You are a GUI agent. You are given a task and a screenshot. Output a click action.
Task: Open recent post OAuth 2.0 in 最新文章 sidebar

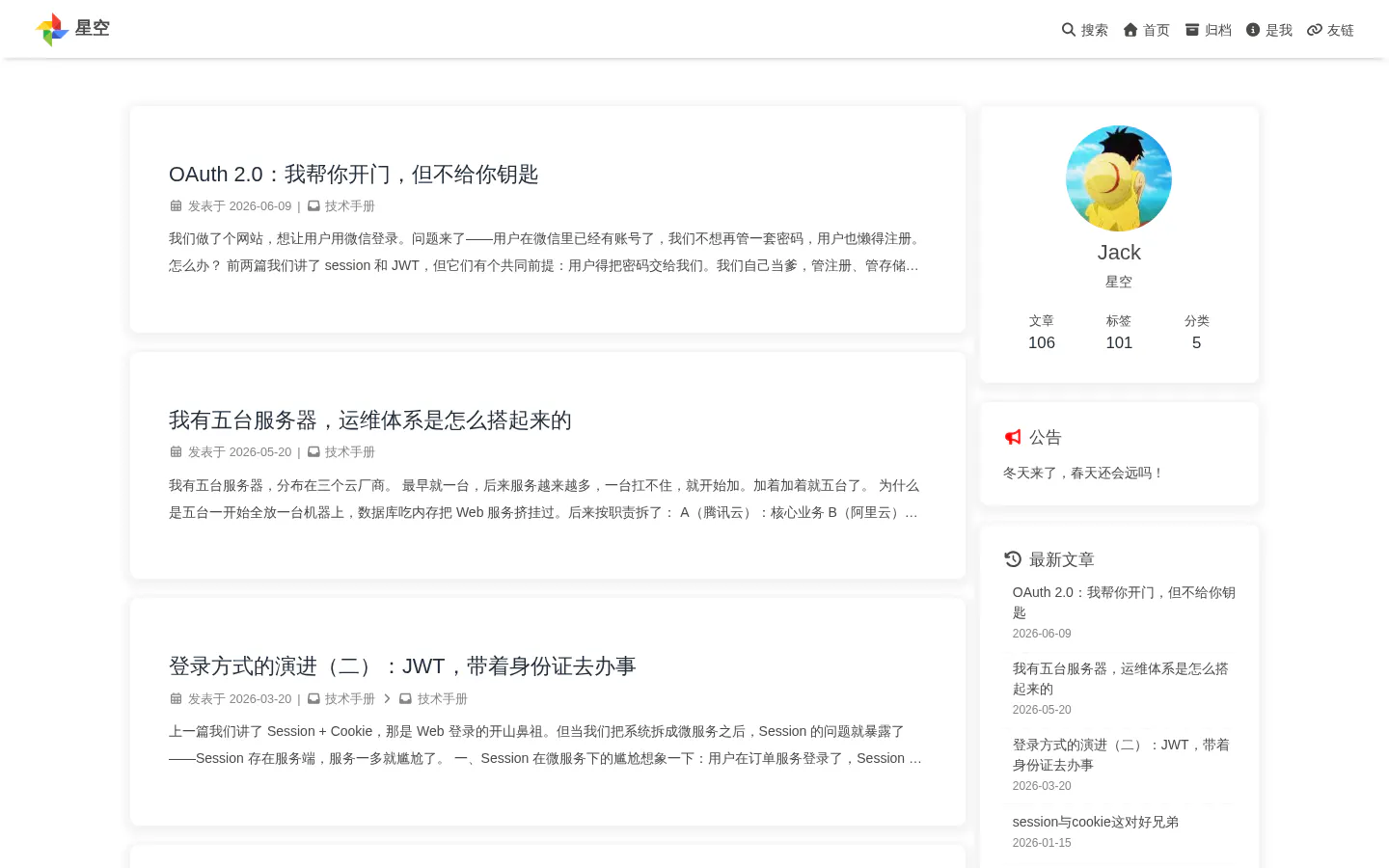(x=1124, y=603)
